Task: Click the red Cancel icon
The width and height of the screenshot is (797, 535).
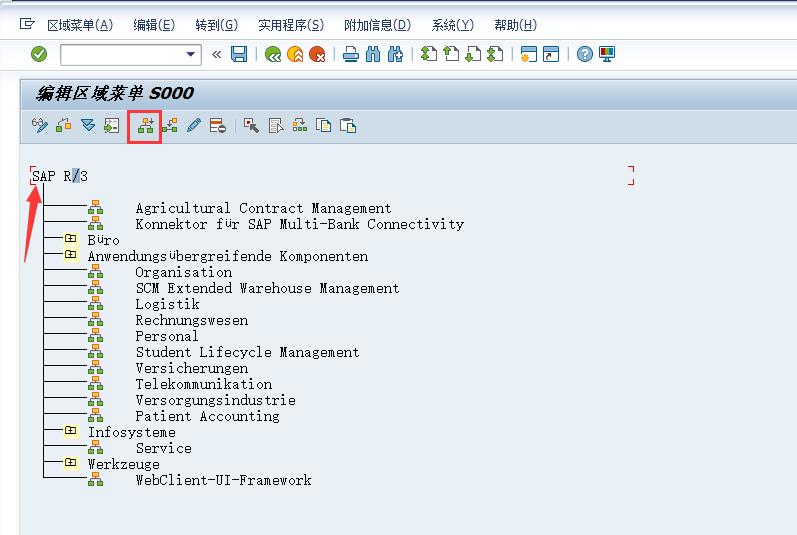Action: click(x=317, y=54)
